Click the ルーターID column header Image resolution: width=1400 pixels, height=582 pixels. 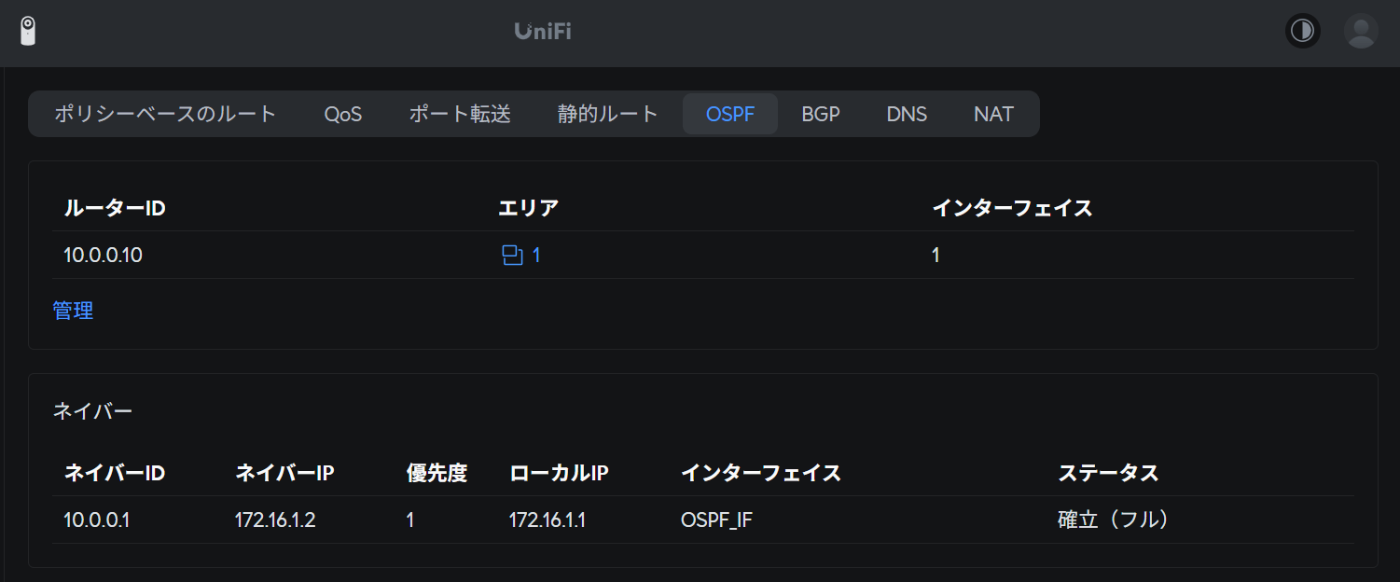coord(114,208)
